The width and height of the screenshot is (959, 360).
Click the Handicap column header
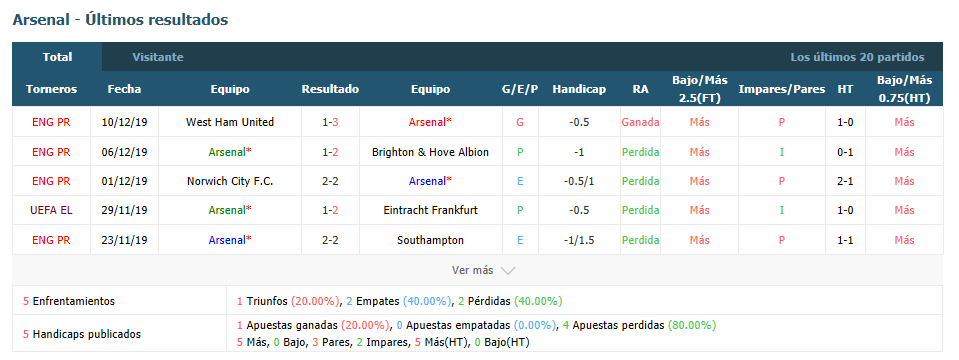click(579, 89)
